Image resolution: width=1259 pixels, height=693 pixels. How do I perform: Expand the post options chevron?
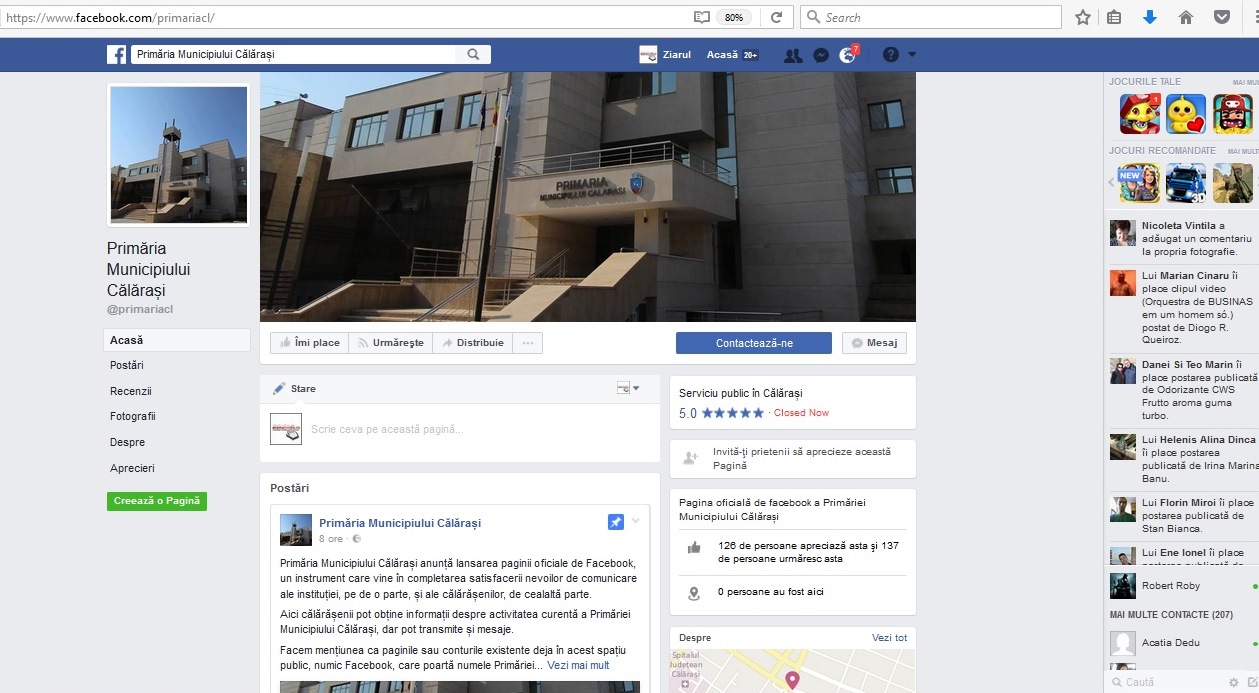[x=635, y=521]
